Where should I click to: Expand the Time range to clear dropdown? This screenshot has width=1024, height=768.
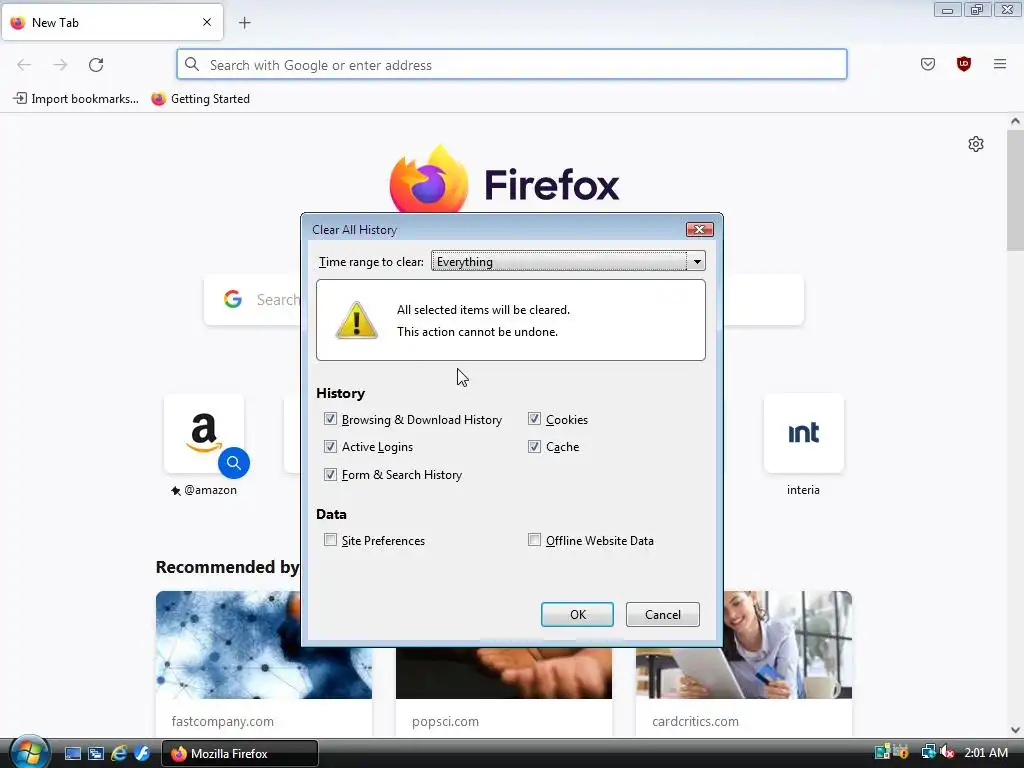tap(568, 261)
